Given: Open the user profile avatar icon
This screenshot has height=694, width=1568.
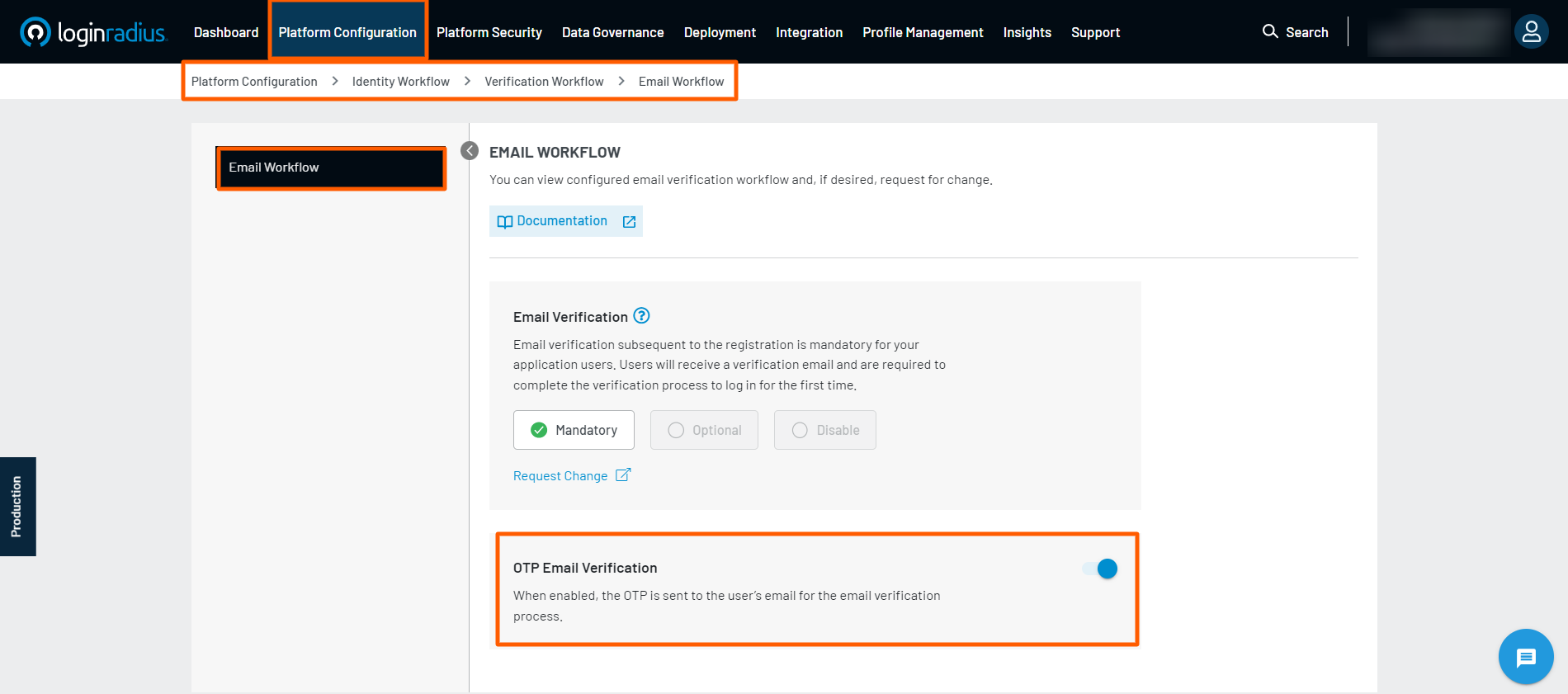Looking at the screenshot, I should click(x=1532, y=32).
